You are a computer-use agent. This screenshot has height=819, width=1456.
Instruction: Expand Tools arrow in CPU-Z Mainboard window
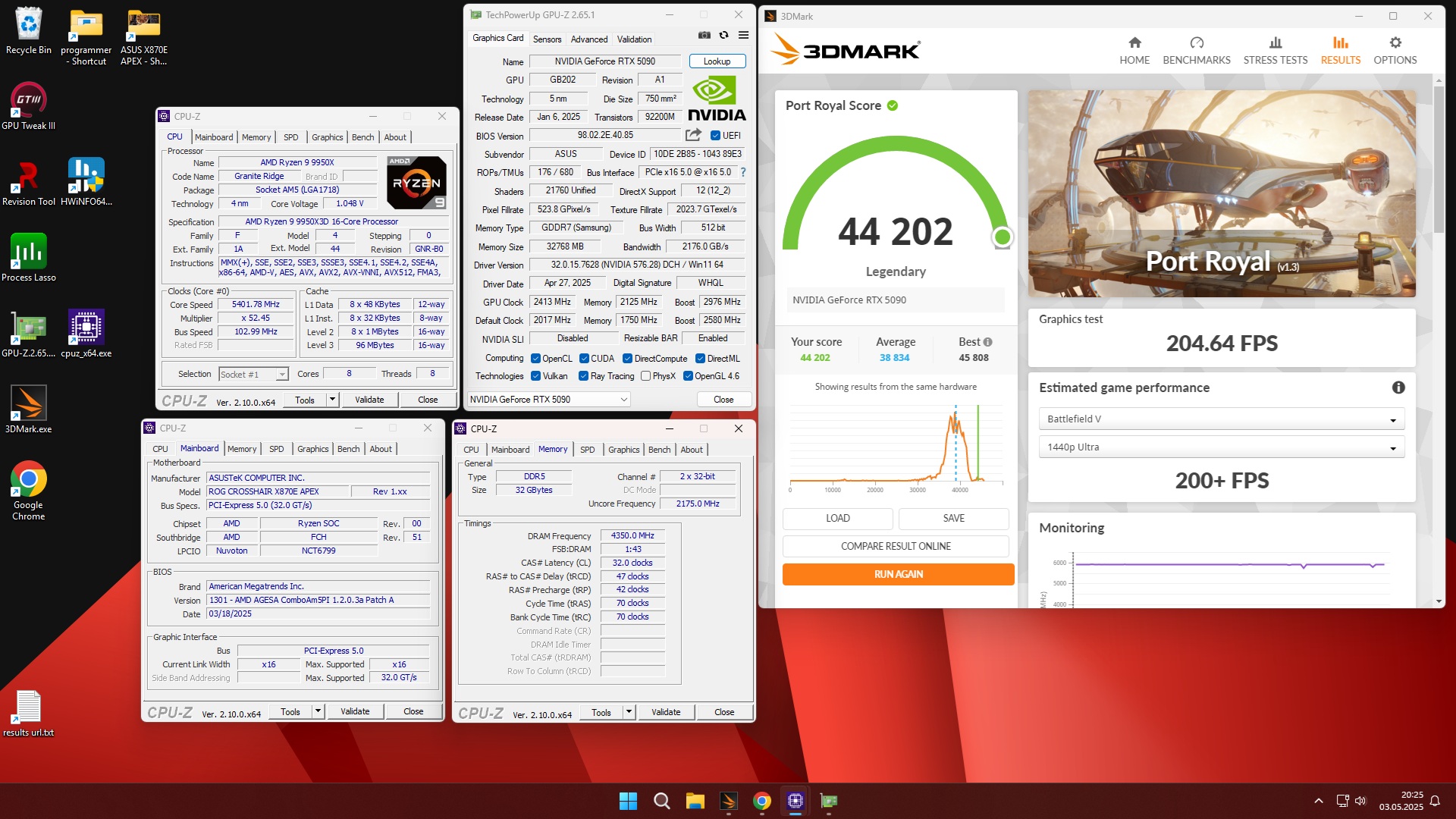(318, 711)
